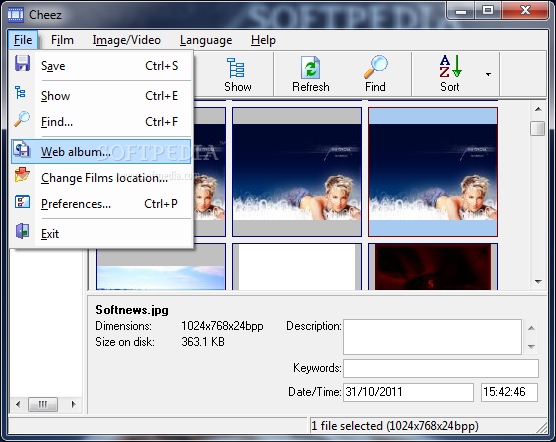Image resolution: width=556 pixels, height=442 pixels.
Task: Click in the Description text box
Action: [x=432, y=337]
